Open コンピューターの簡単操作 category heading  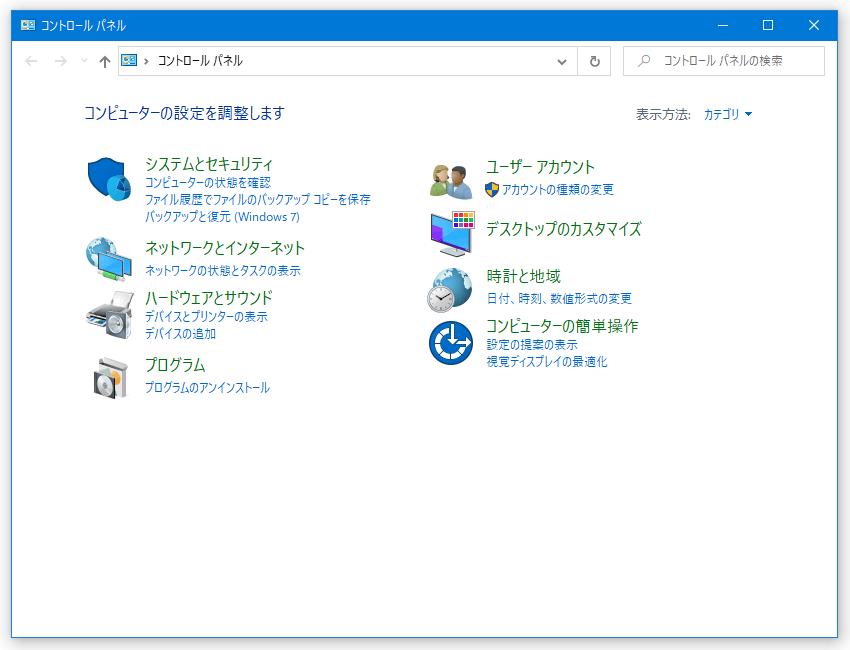(562, 326)
